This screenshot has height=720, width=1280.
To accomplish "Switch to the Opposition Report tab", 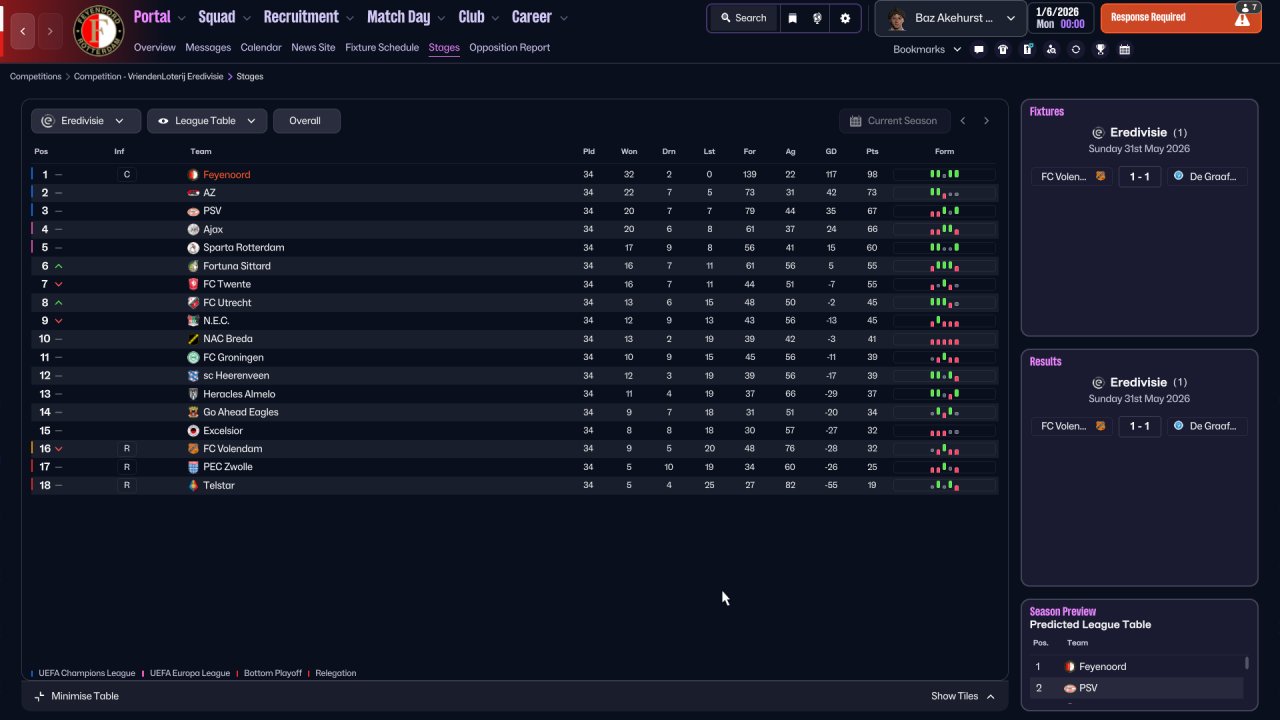I will tap(509, 47).
